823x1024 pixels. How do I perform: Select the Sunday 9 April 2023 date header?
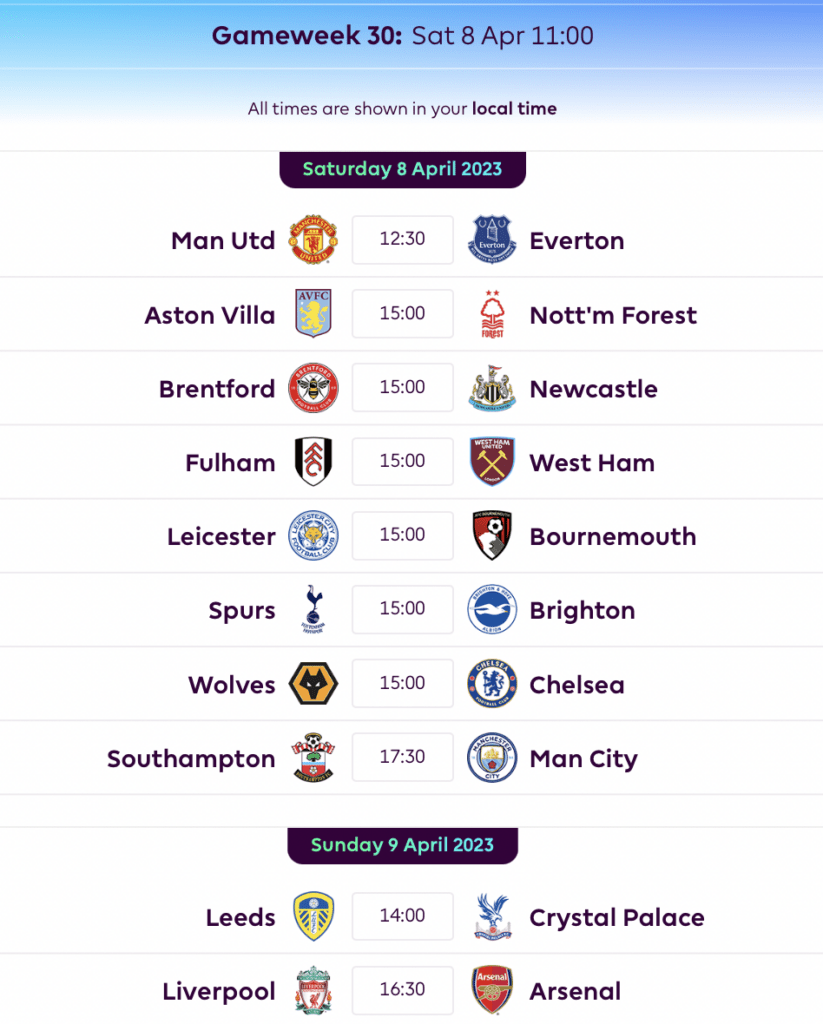(402, 845)
